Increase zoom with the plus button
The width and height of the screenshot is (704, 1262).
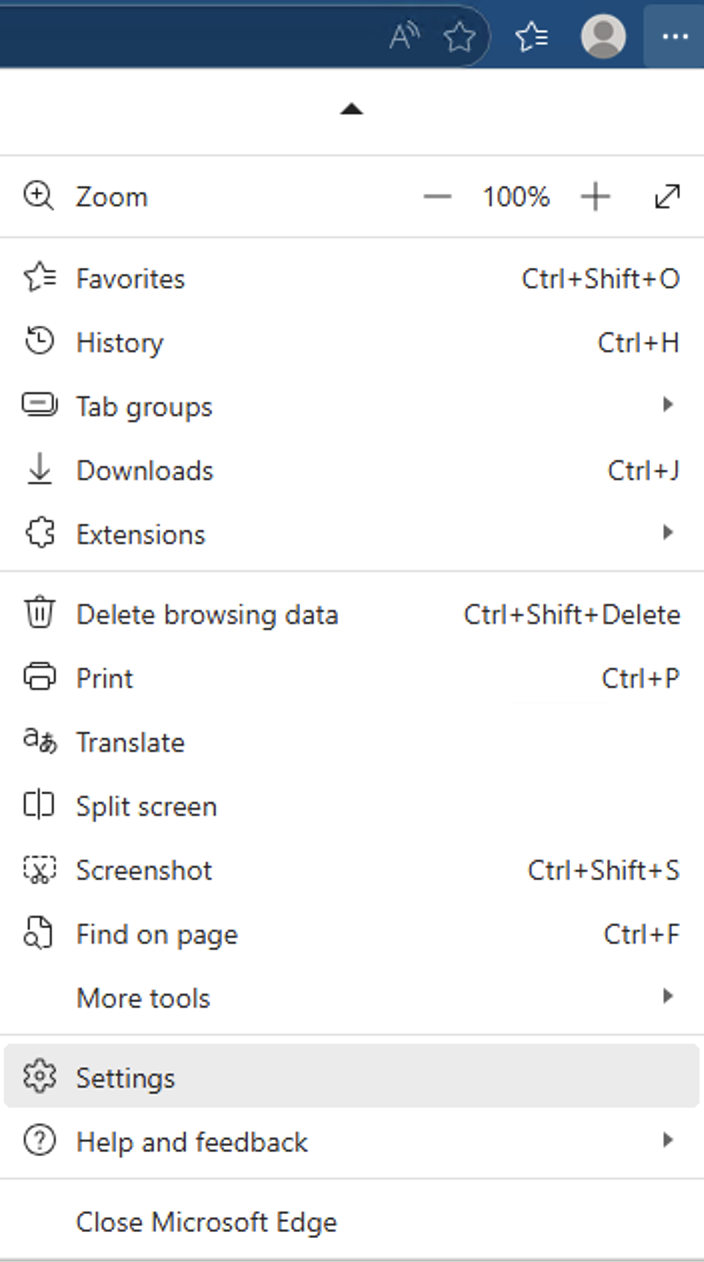[x=595, y=197]
